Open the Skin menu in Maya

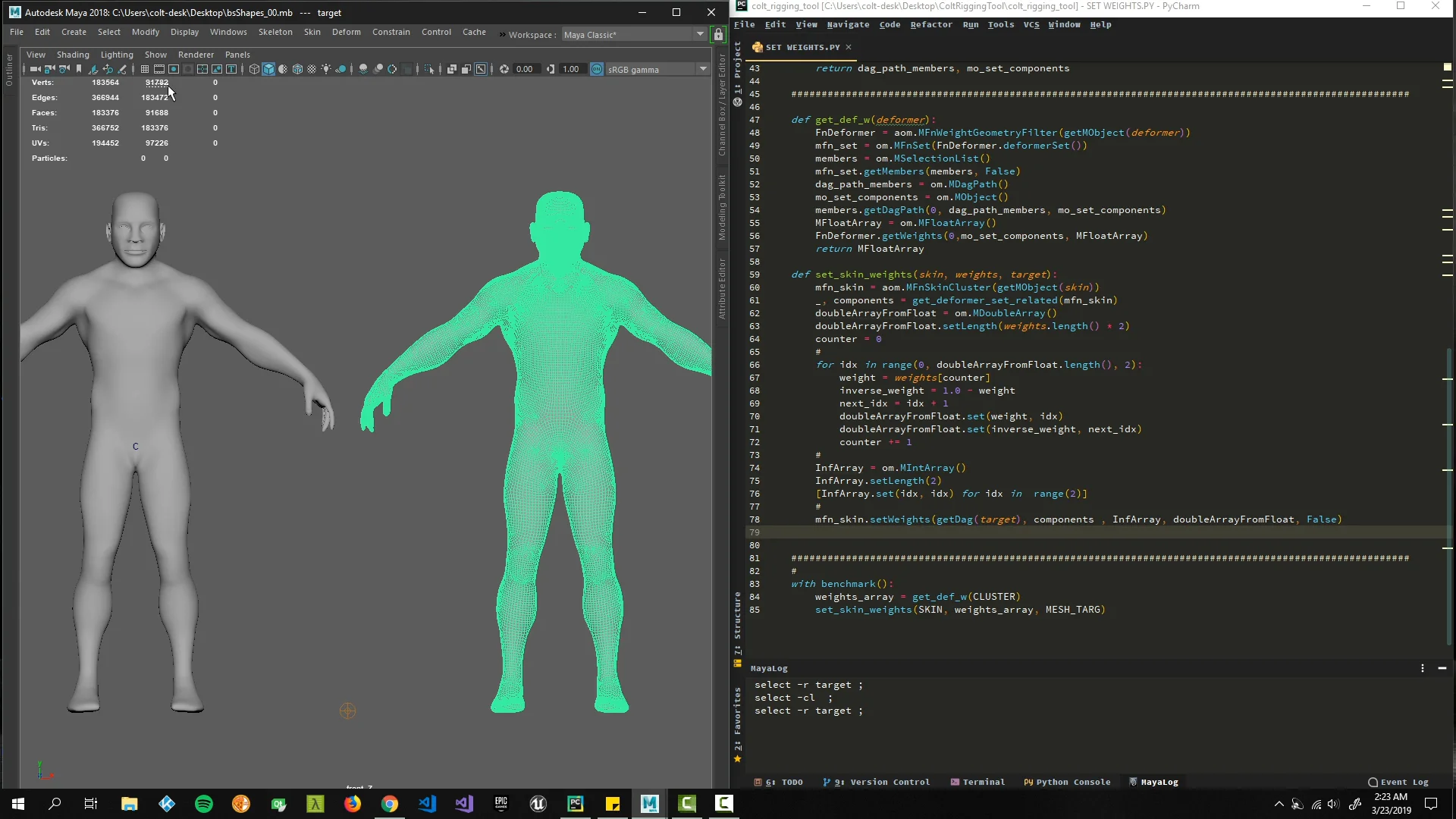pyautogui.click(x=312, y=32)
